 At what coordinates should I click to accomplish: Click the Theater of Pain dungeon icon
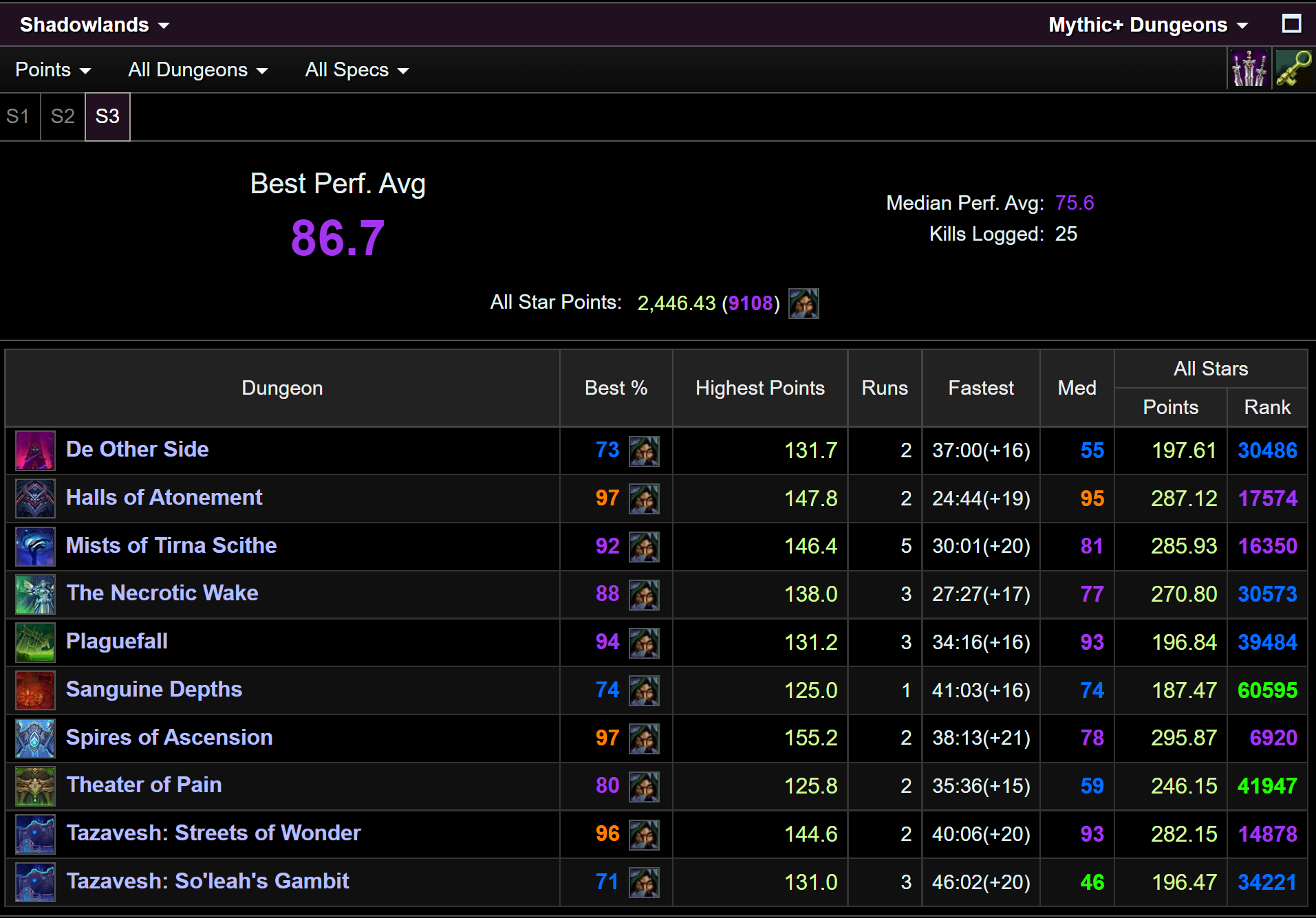point(35,786)
